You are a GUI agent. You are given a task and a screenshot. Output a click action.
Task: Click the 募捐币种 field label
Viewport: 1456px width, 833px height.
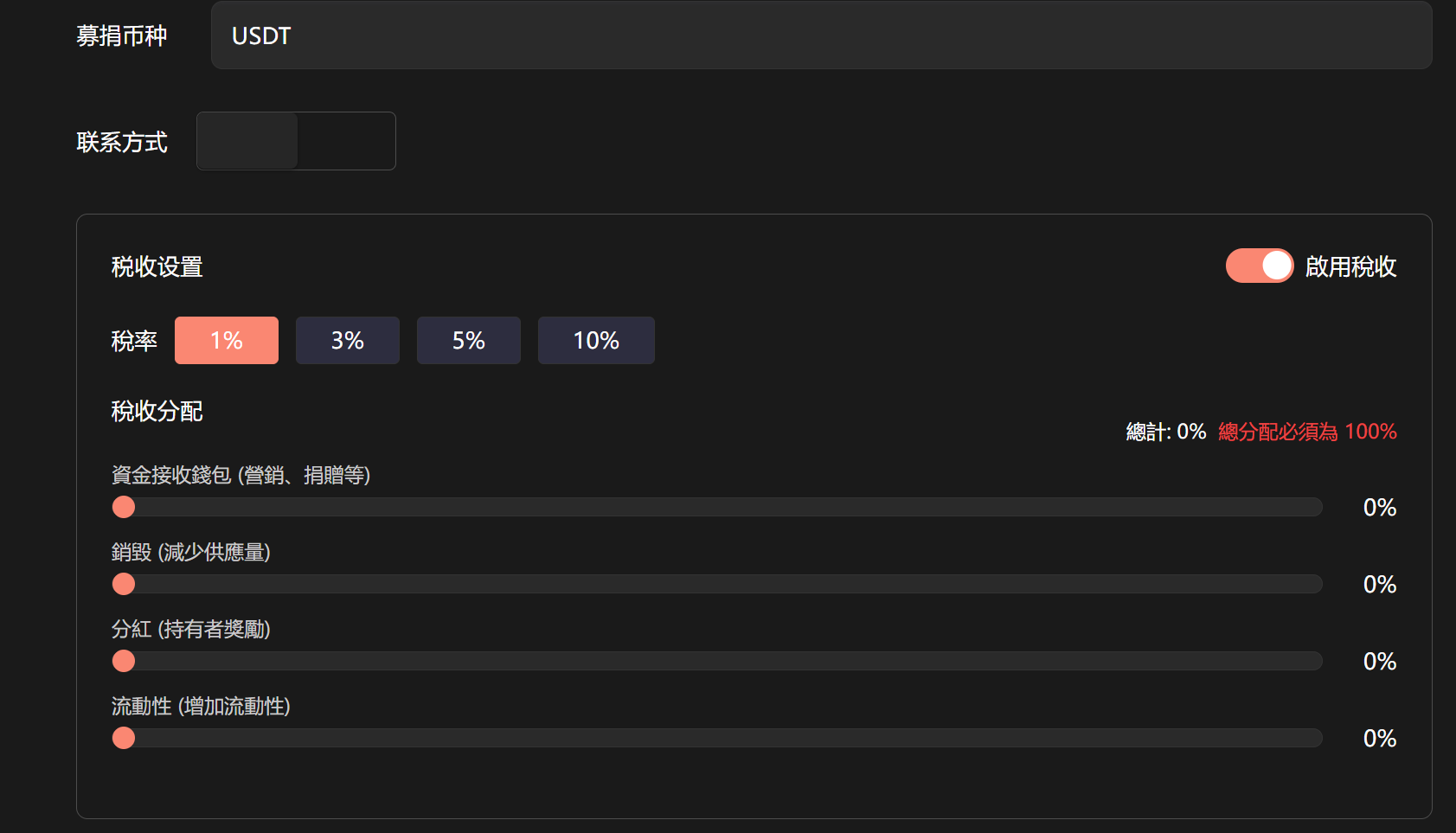point(122,35)
